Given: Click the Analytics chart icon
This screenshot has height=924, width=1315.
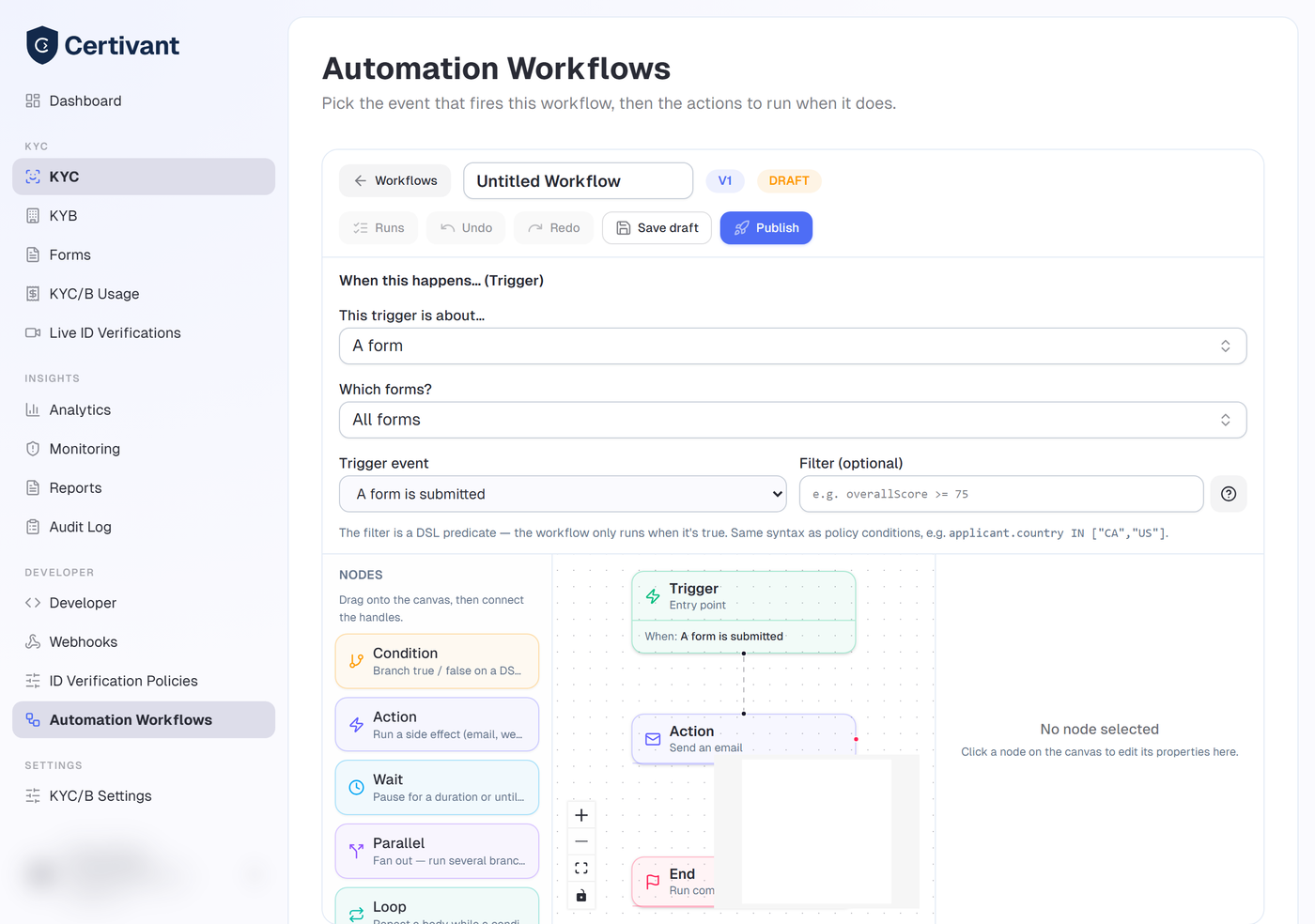Looking at the screenshot, I should pyautogui.click(x=33, y=409).
